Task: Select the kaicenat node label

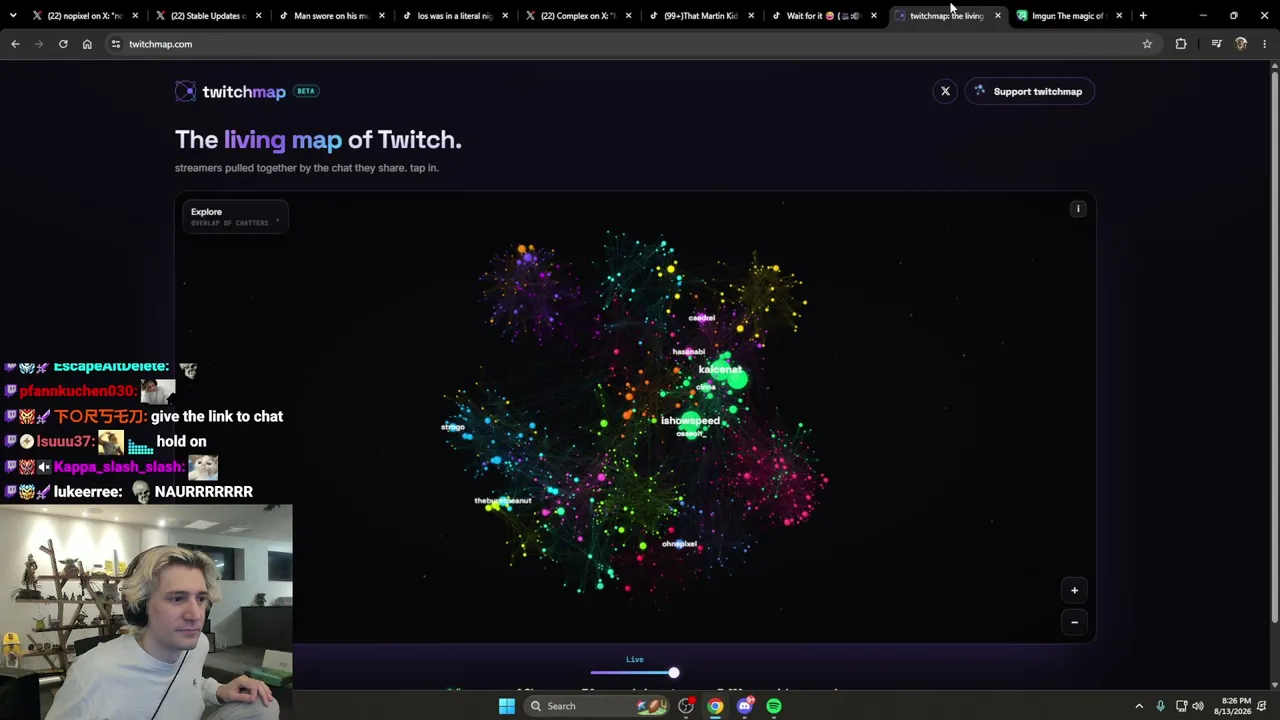Action: 720,370
